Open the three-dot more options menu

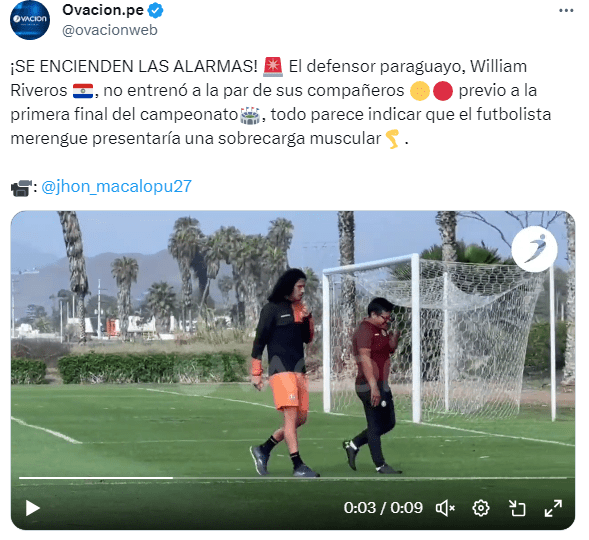(566, 11)
